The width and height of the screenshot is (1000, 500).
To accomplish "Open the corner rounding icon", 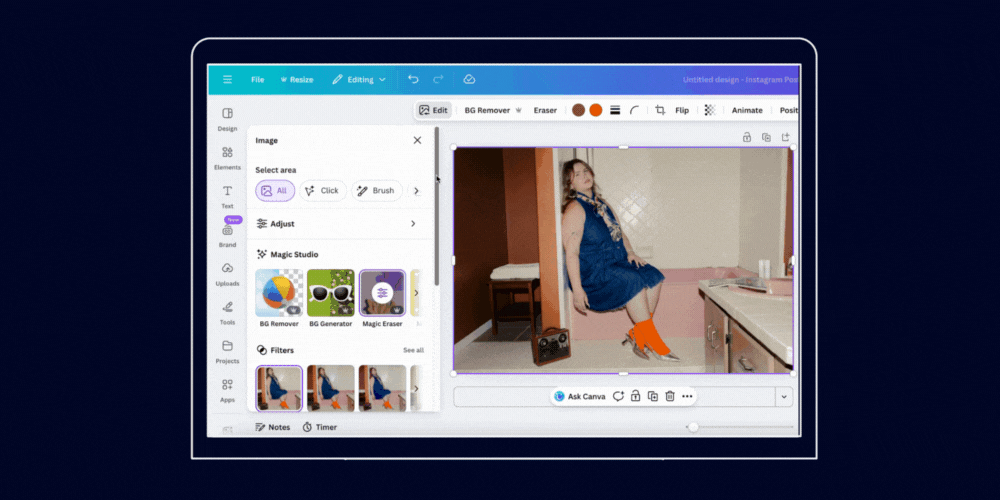I will [635, 110].
